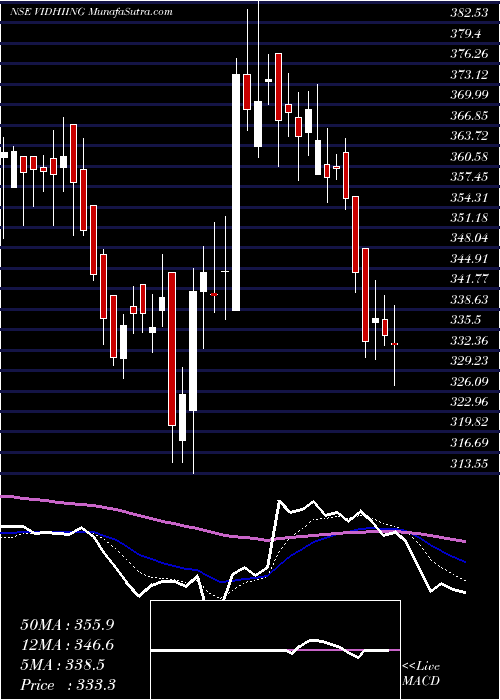The height and width of the screenshot is (700, 500).
Task: Click the 369.99 price axis label
Action: [x=469, y=95]
